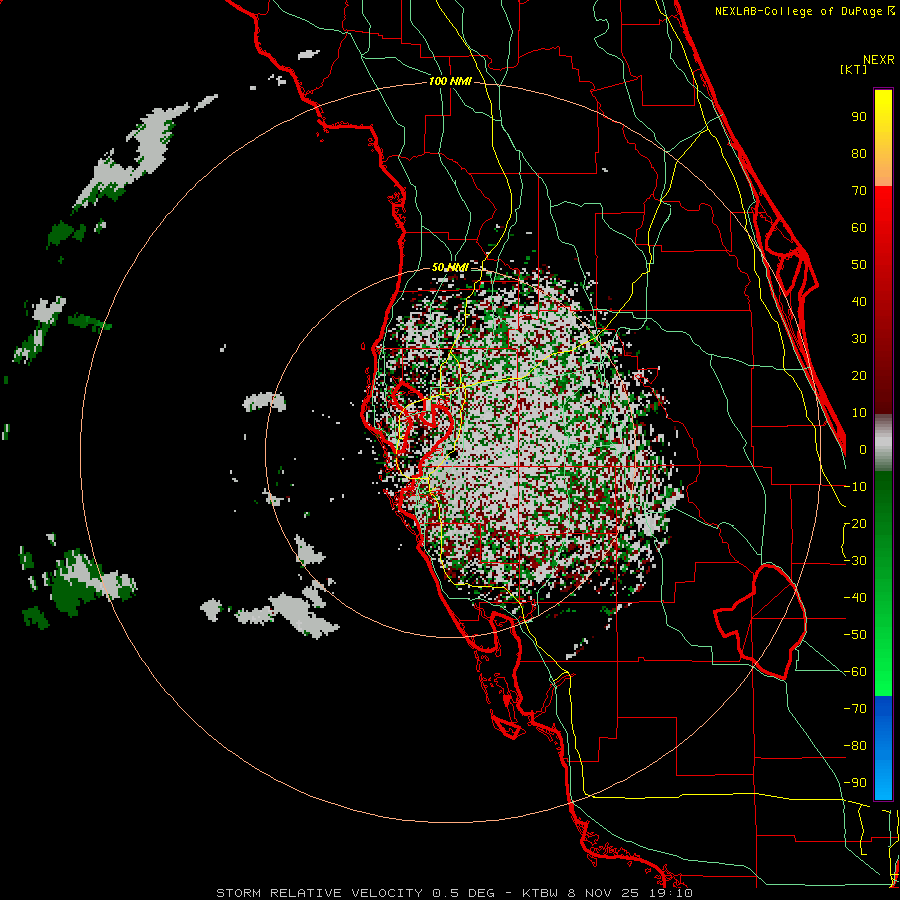Image resolution: width=900 pixels, height=900 pixels.
Task: Click the "KTBW" radar site identifier
Action: 541,893
